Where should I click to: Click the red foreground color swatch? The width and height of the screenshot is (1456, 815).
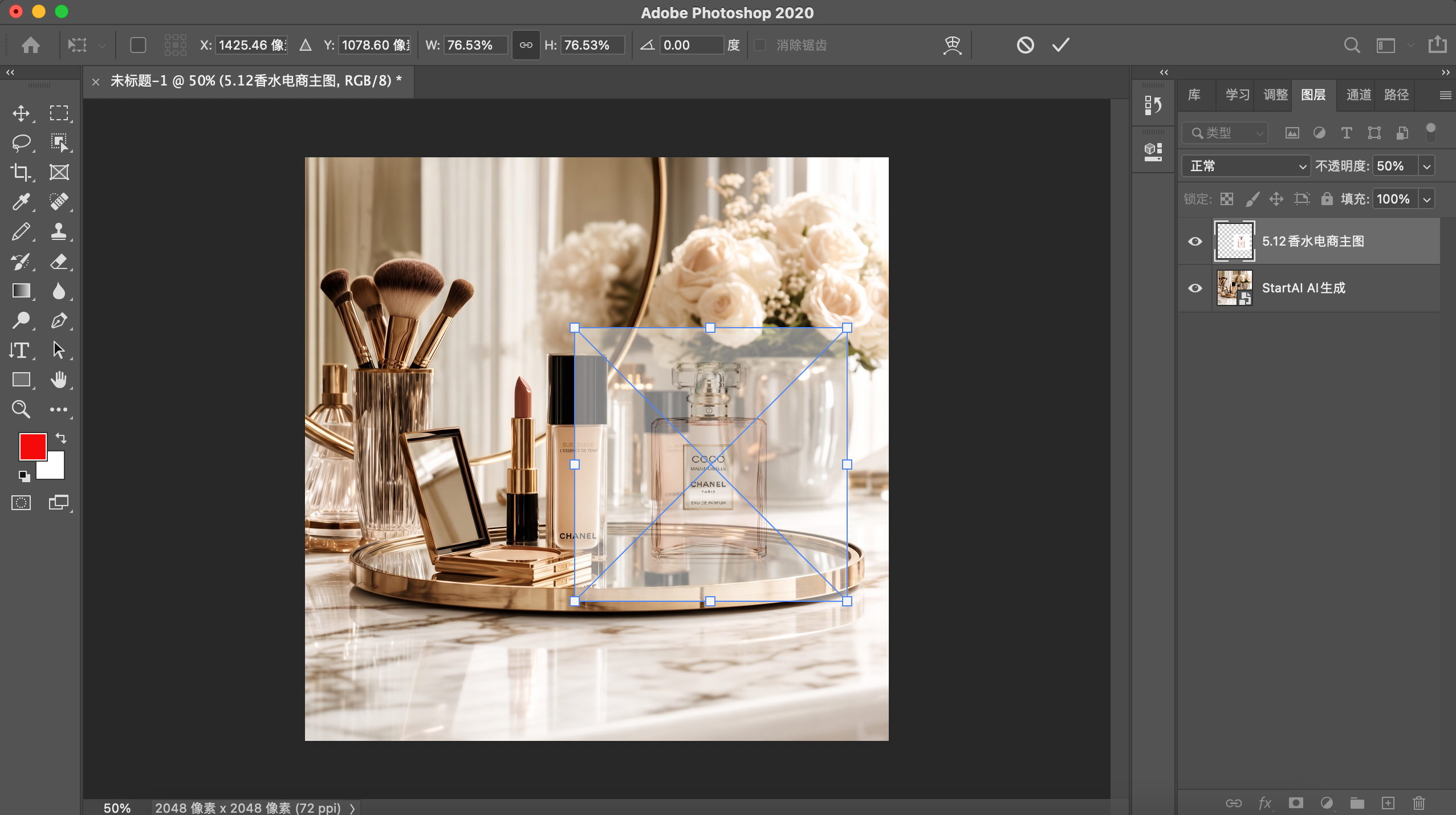click(32, 446)
